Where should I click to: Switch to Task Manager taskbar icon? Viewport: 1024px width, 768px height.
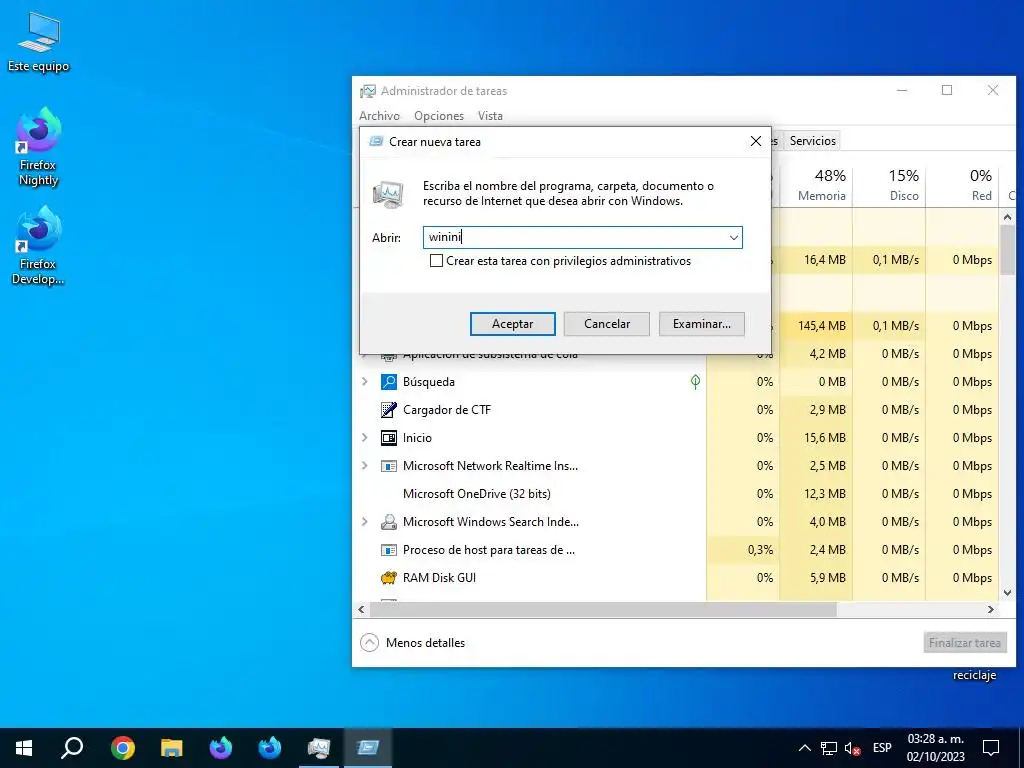pyautogui.click(x=319, y=748)
